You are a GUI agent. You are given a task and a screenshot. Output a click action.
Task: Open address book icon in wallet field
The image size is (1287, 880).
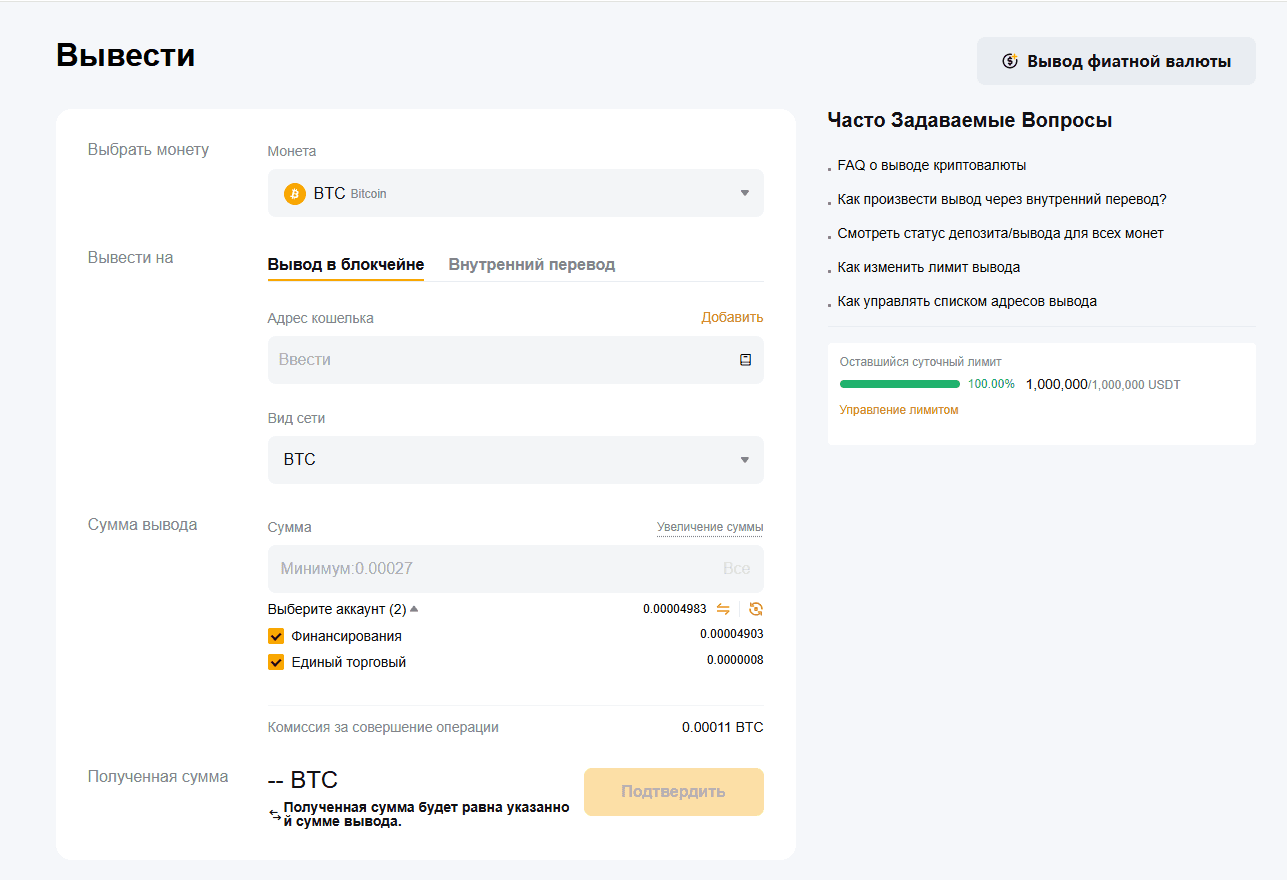pyautogui.click(x=745, y=360)
